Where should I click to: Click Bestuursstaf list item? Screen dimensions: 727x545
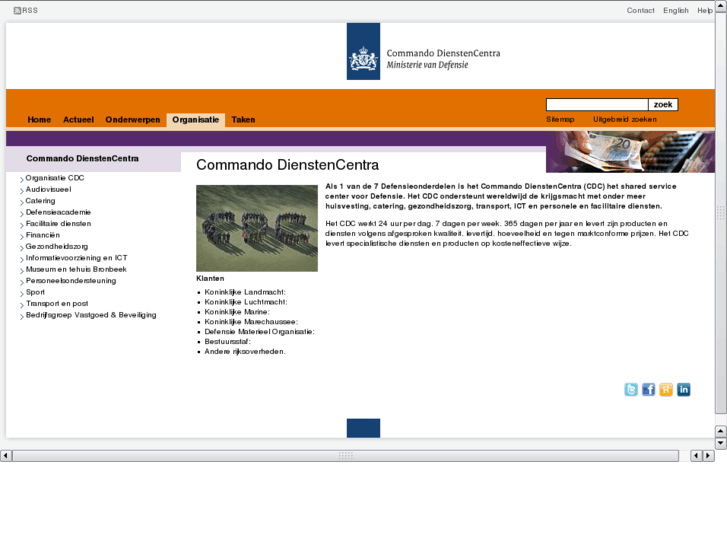(x=228, y=341)
